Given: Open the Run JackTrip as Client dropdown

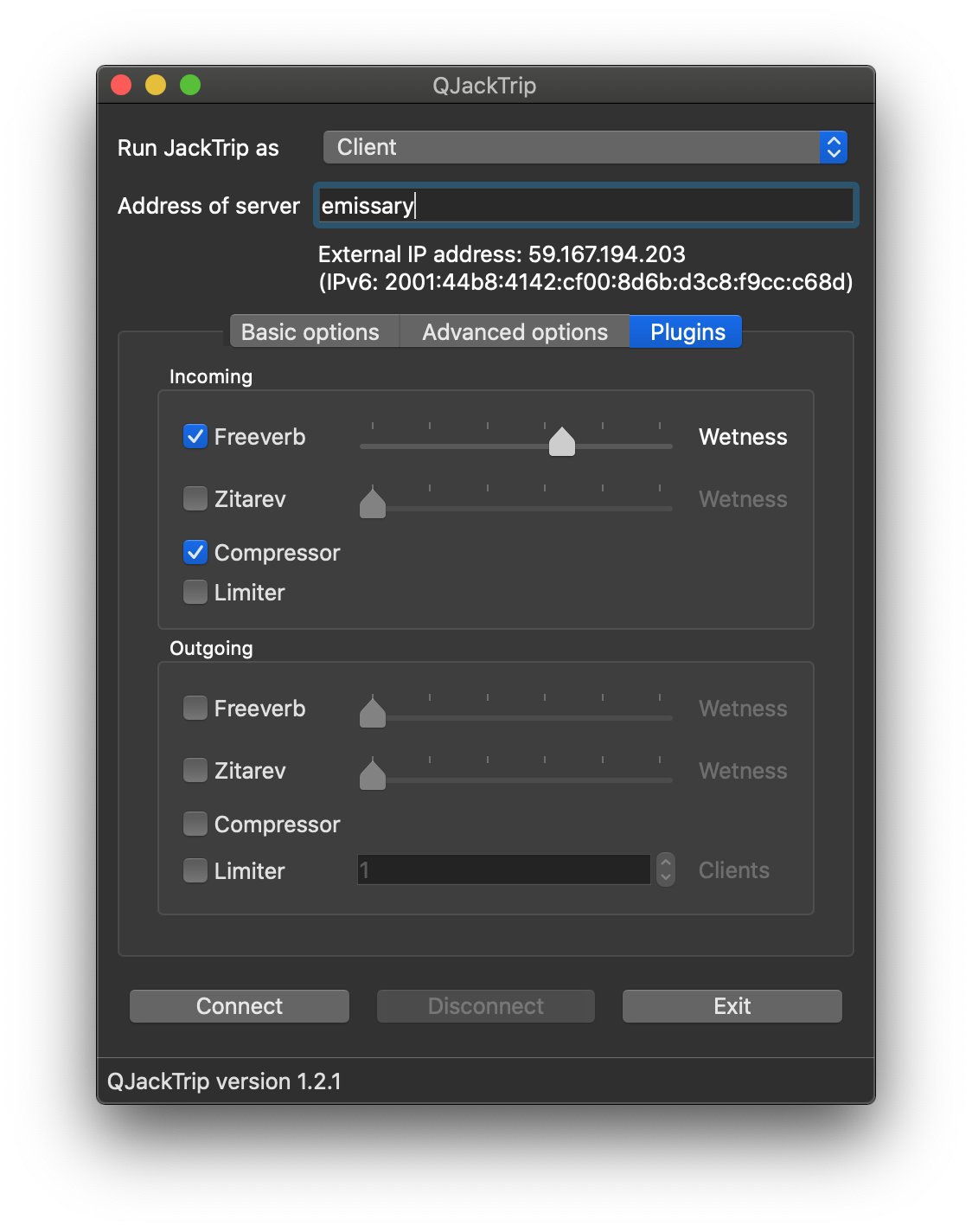Looking at the screenshot, I should (585, 147).
